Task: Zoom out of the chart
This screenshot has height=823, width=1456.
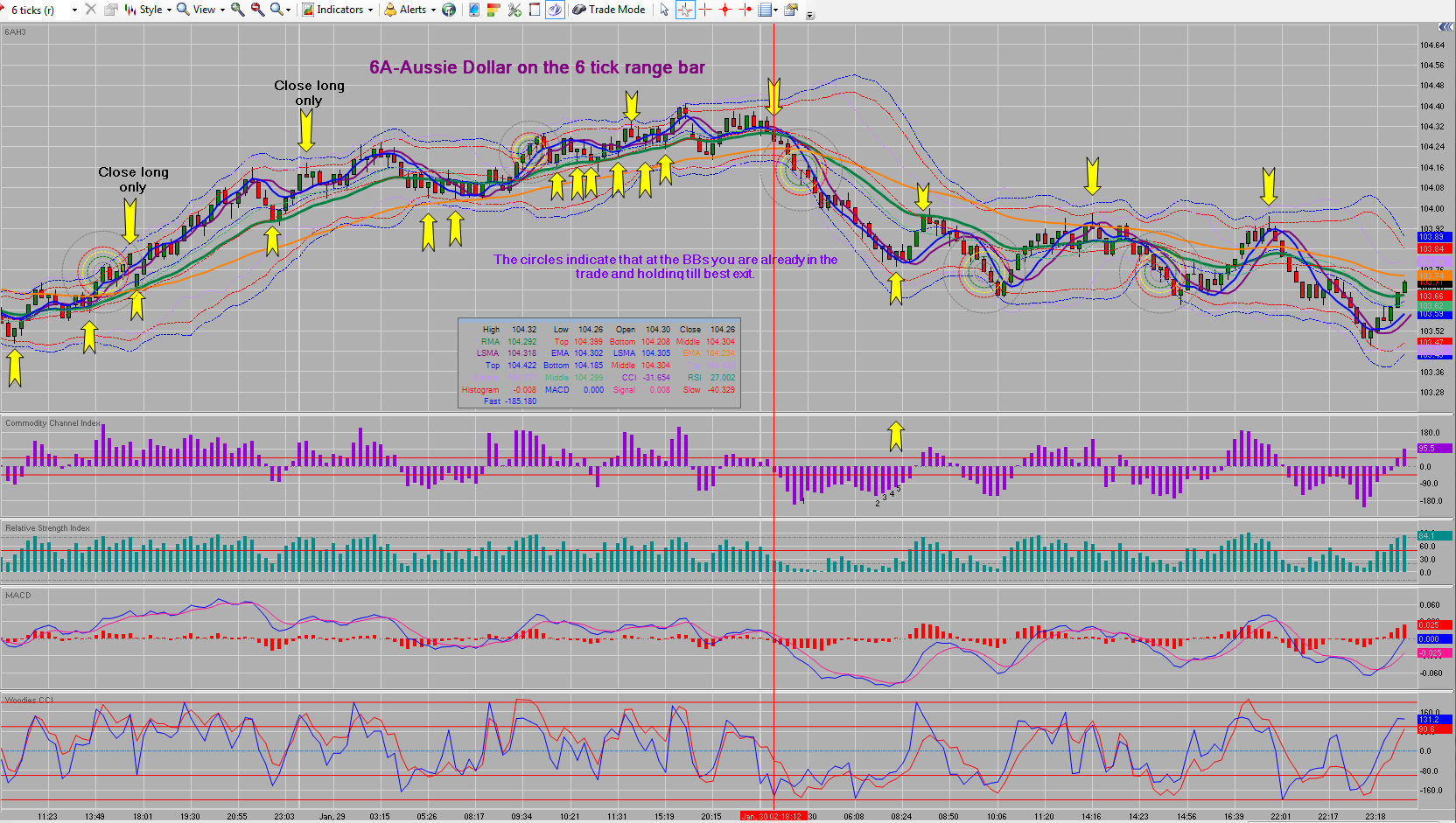Action: pos(257,10)
